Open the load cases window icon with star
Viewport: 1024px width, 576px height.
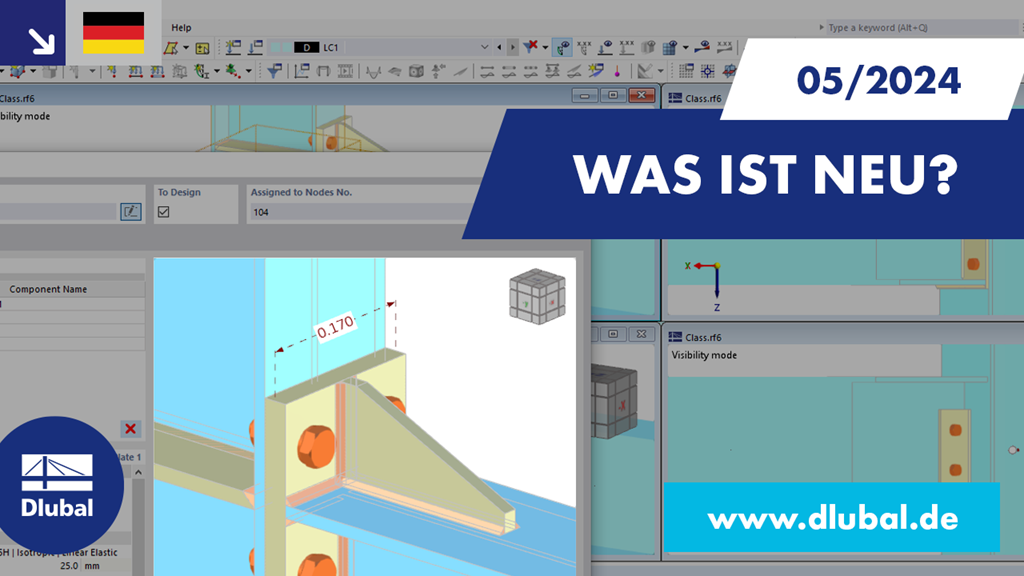[233, 48]
